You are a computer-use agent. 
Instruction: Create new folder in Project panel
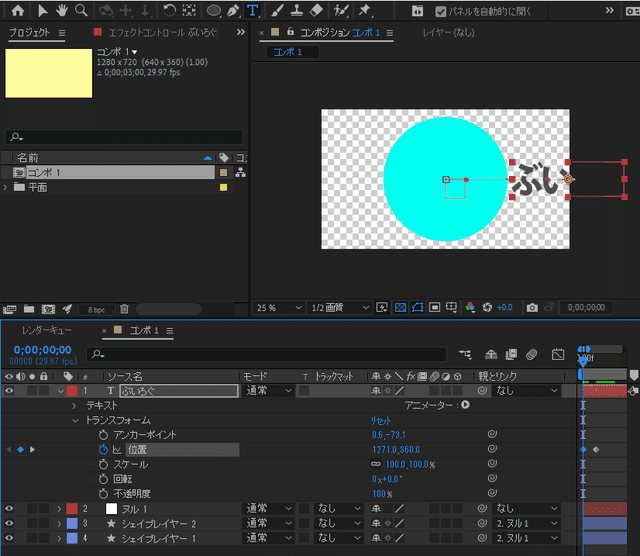point(29,309)
